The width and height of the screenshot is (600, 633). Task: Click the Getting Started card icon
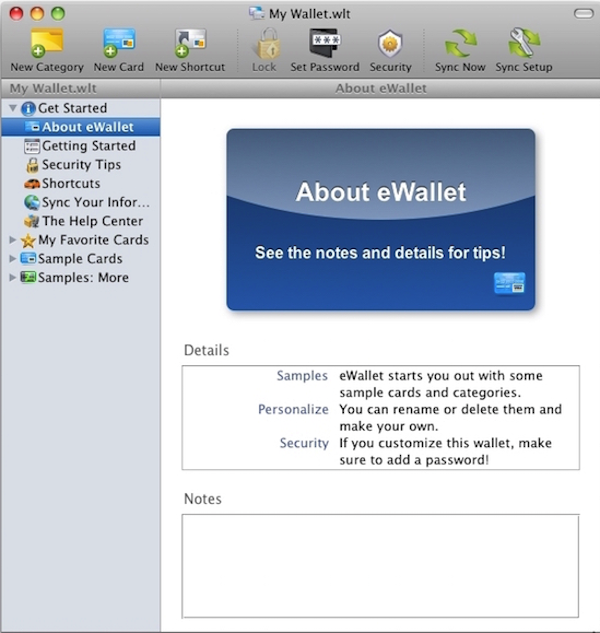[32, 146]
